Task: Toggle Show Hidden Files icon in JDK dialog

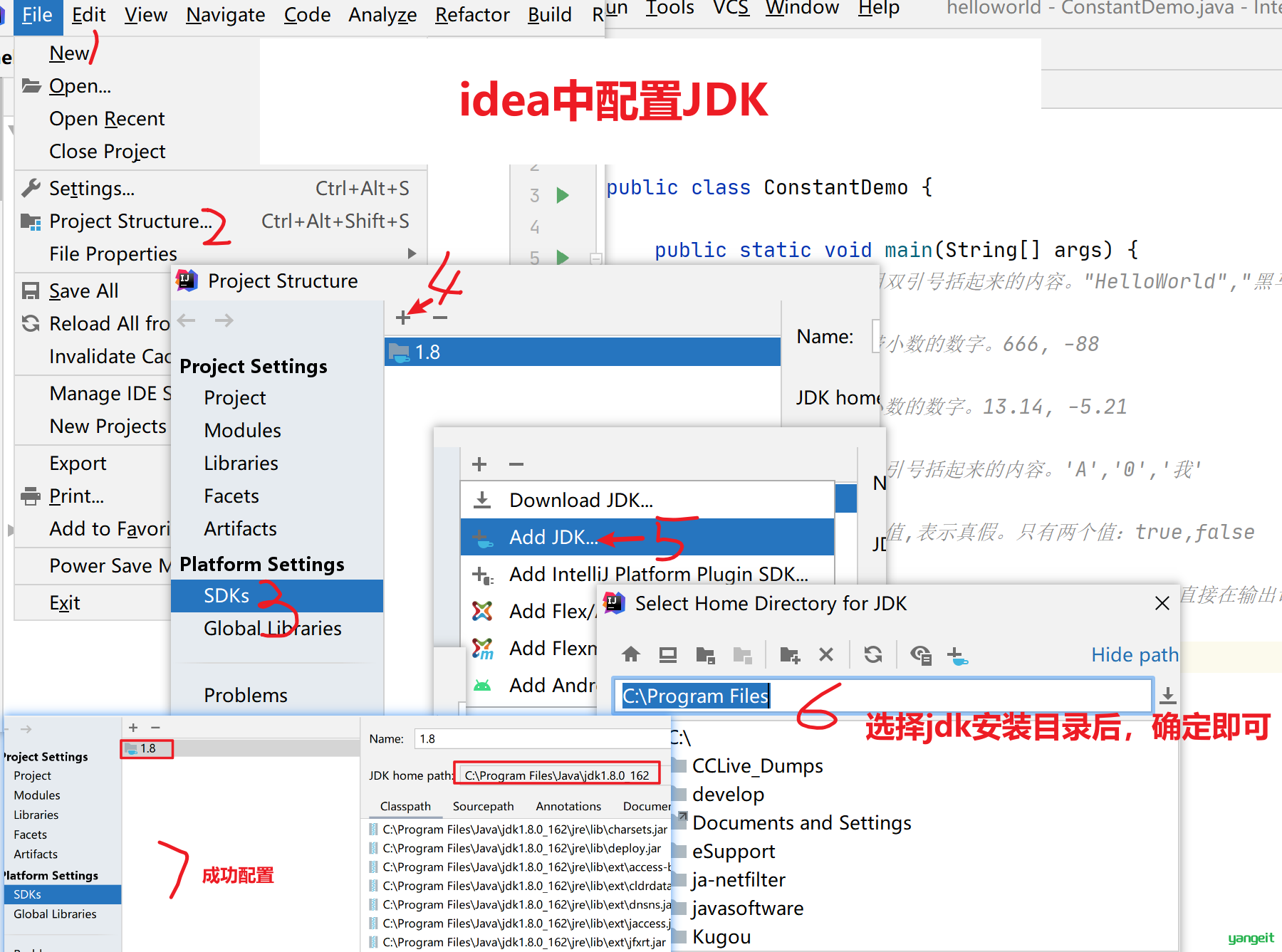Action: click(921, 654)
